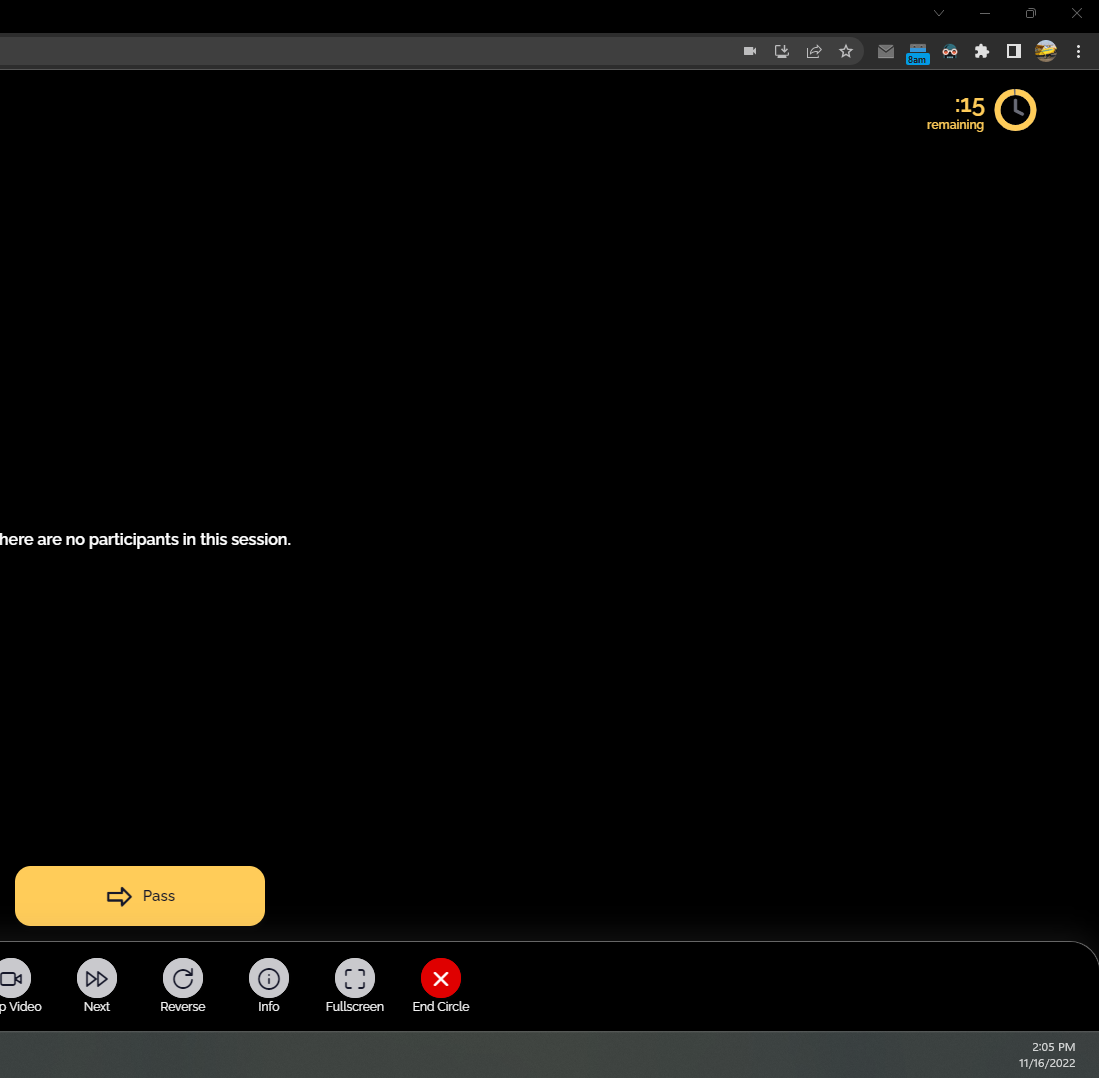Open the share icon in the browser toolbar
Screen dimensions: 1099x1078
pos(814,51)
